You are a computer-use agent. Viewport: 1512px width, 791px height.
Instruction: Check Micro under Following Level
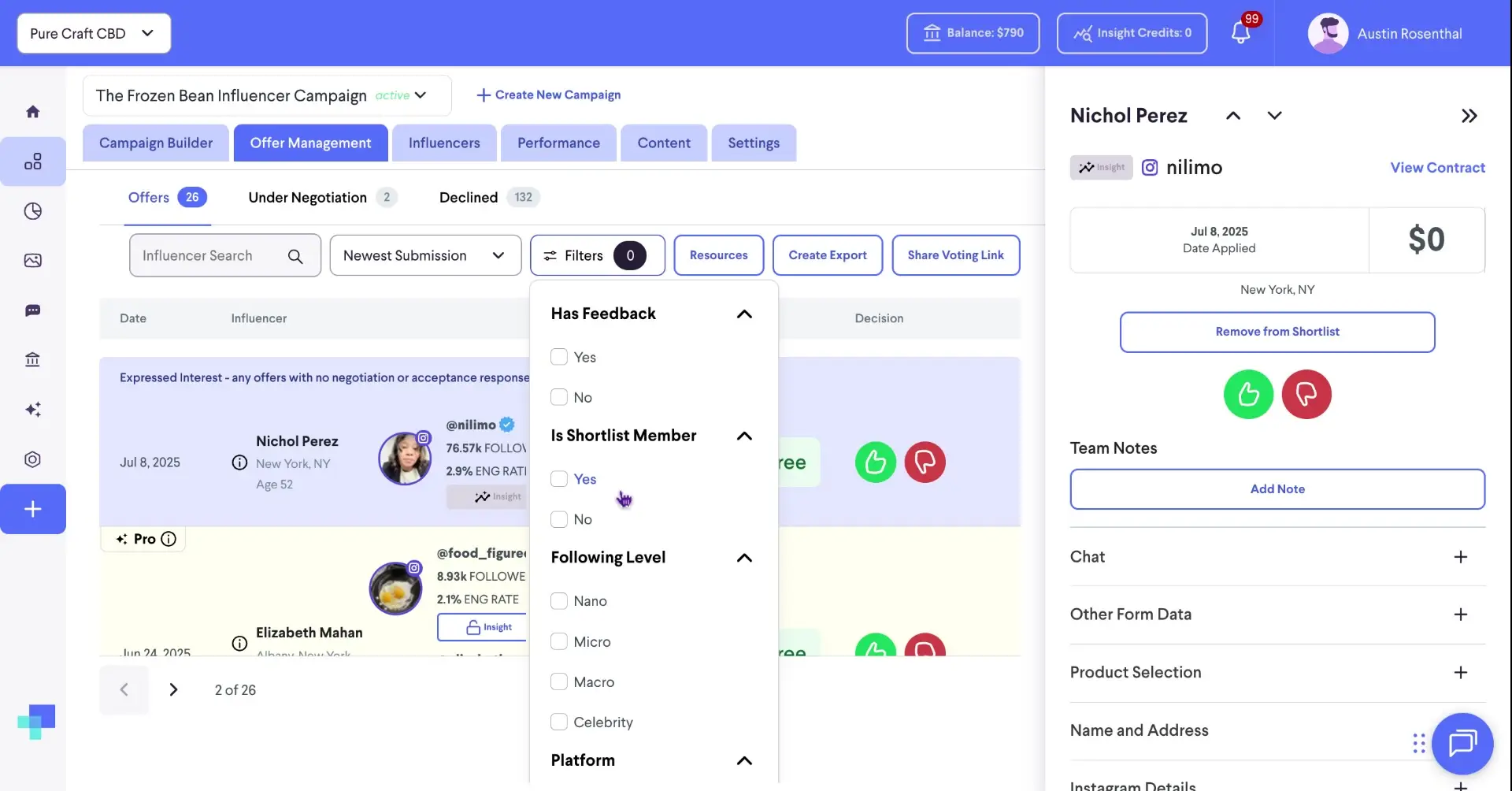tap(560, 641)
